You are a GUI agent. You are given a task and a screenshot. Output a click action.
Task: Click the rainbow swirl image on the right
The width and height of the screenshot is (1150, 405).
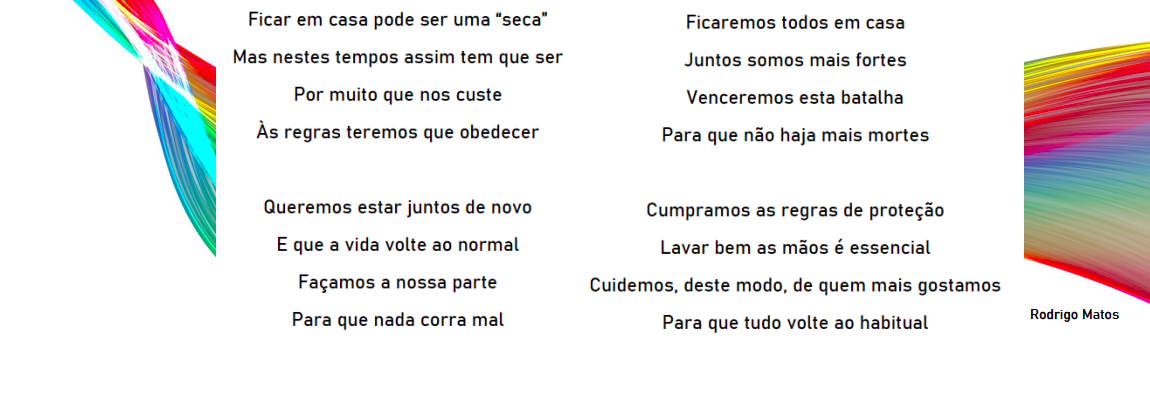pyautogui.click(x=1087, y=160)
